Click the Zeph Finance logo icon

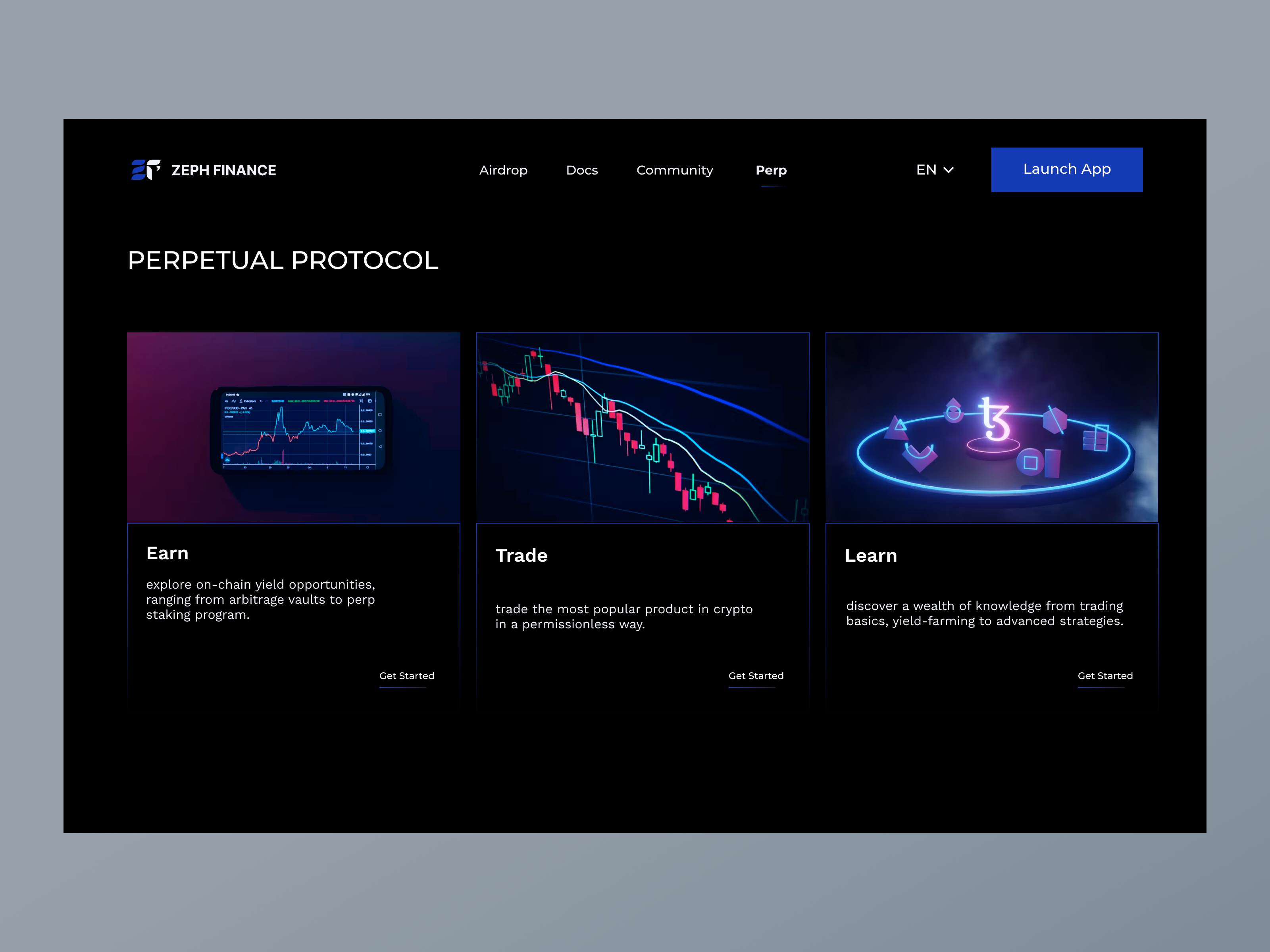pyautogui.click(x=145, y=170)
